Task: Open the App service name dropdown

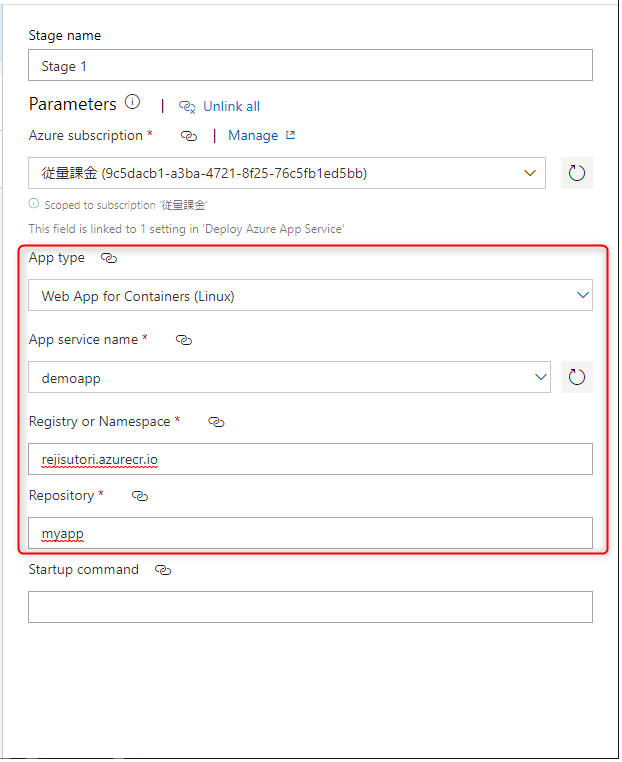Action: (x=289, y=377)
